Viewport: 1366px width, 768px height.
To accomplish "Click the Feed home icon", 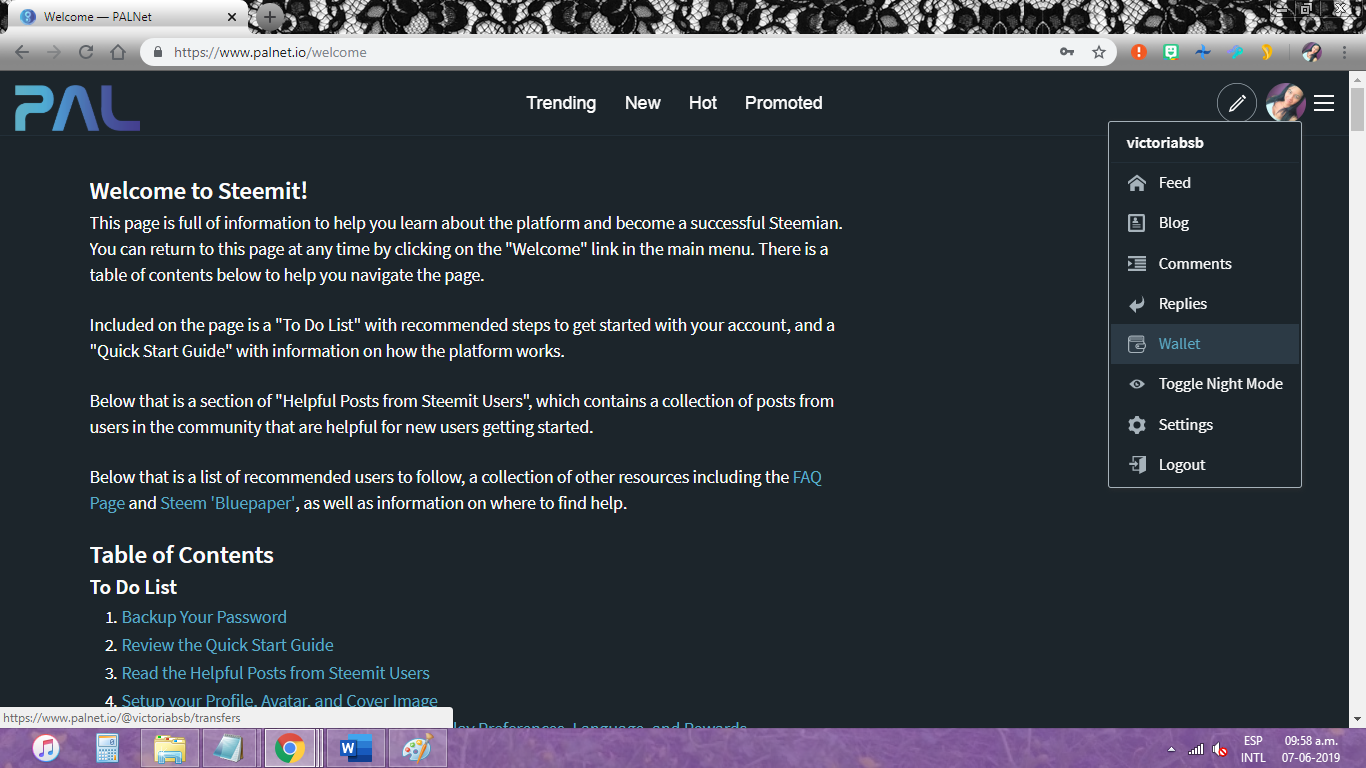I will tap(1137, 183).
